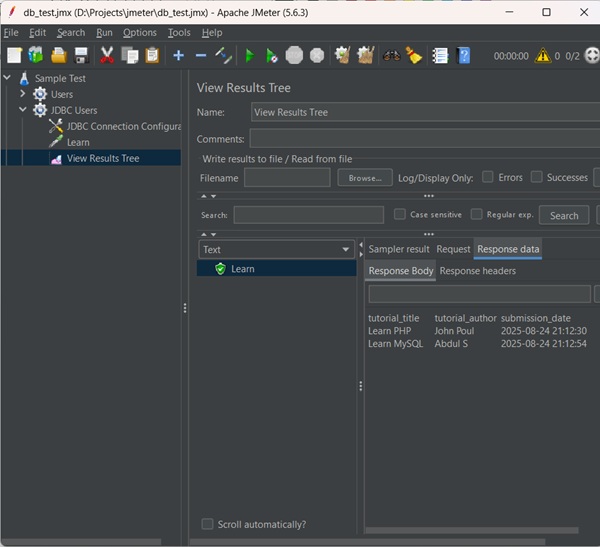Screen dimensions: 600x547
Task: Open the Templates icon in toolbar
Action: (x=36, y=56)
